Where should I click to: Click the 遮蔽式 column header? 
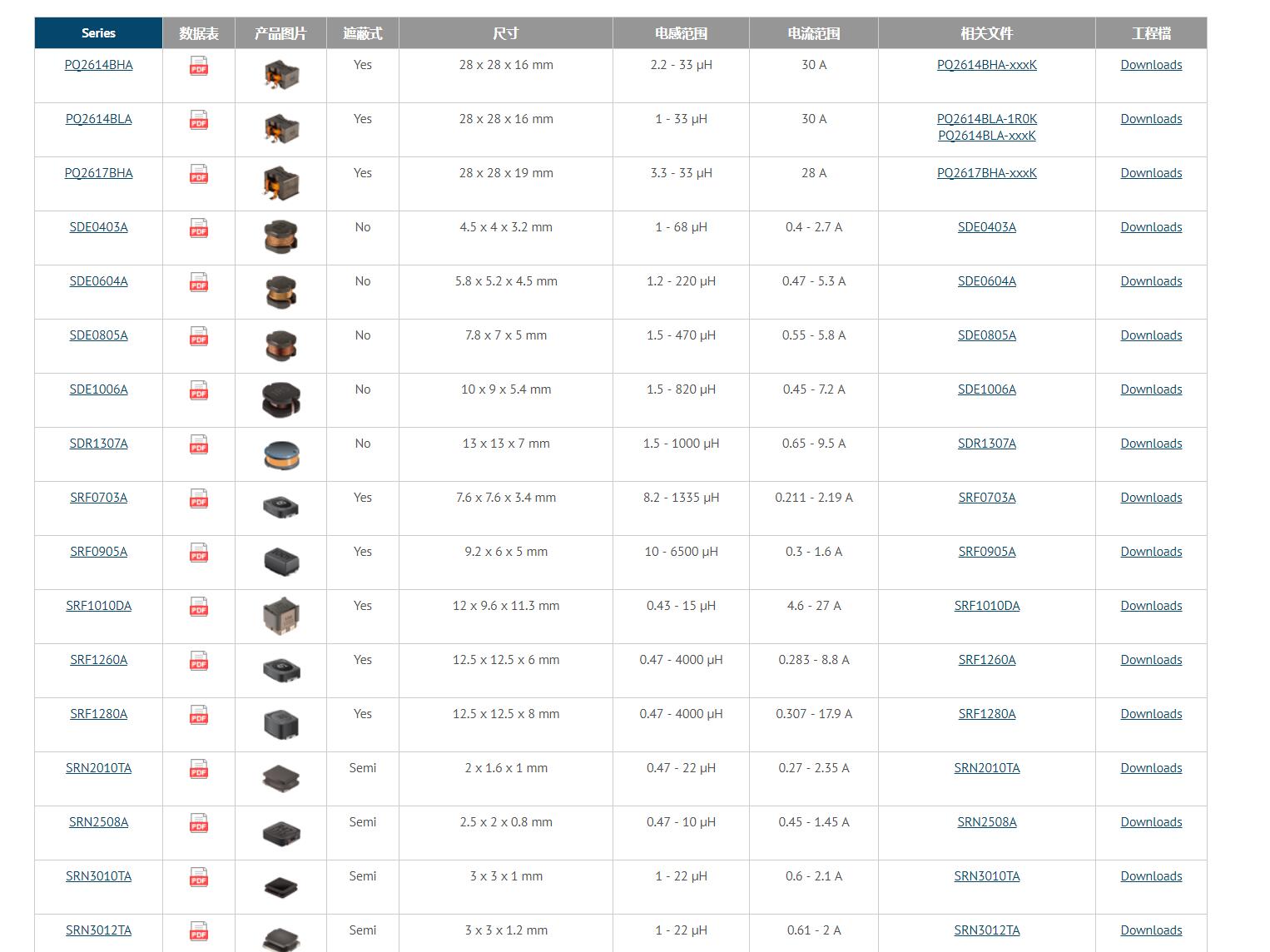[x=363, y=33]
